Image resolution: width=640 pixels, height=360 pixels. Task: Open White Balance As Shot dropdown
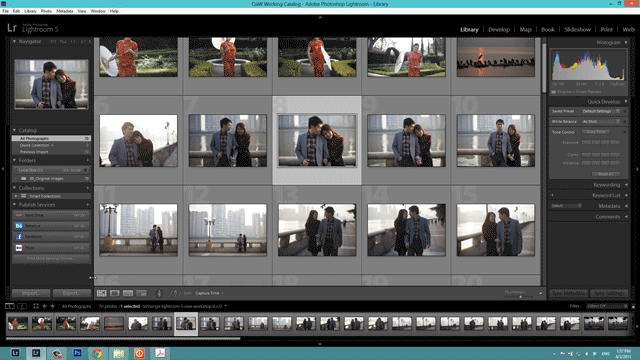[600, 122]
